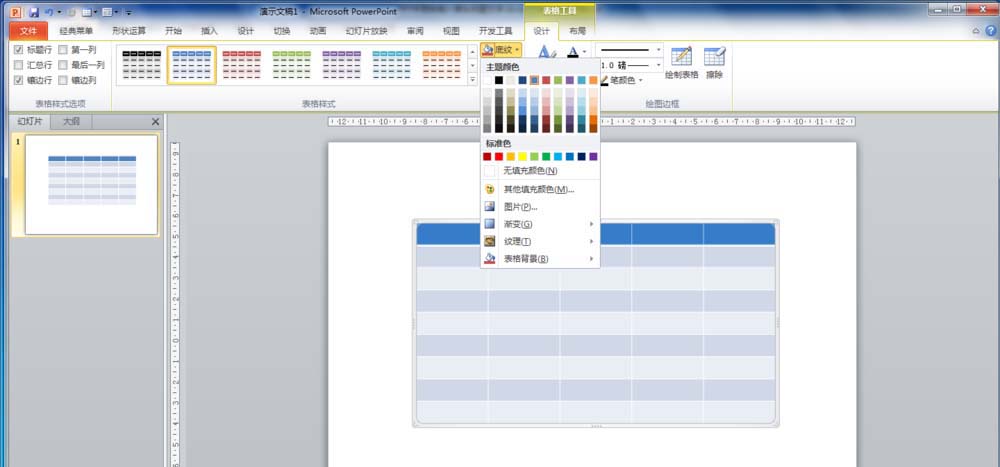Click the 其他填充颜色 palette icon

[490, 189]
